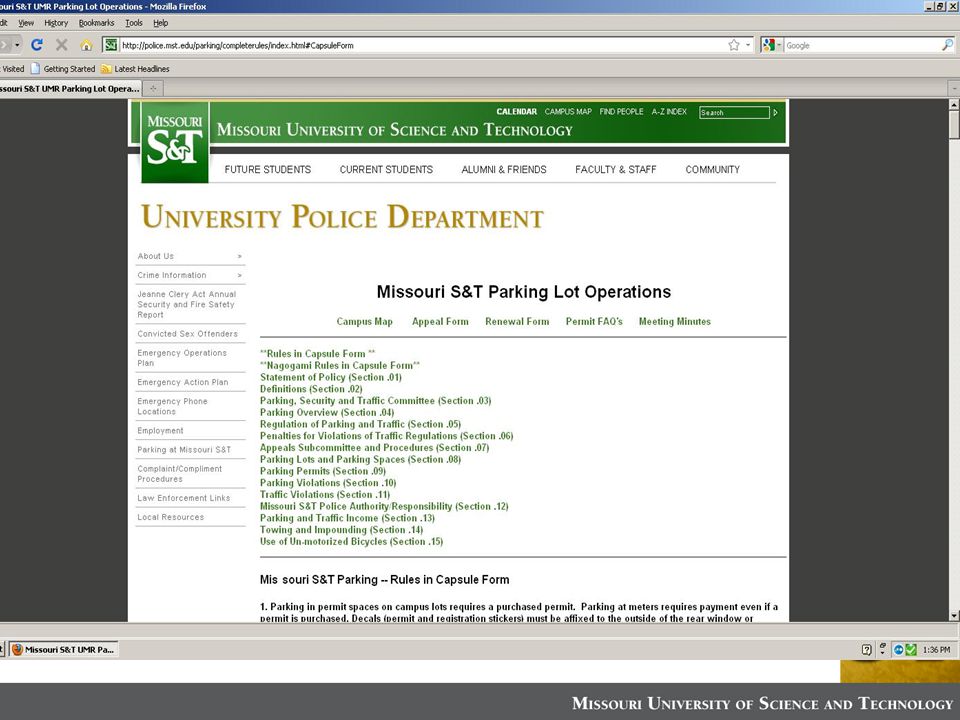
Task: Open Parking Permits (Section .09)
Action: pyautogui.click(x=323, y=471)
